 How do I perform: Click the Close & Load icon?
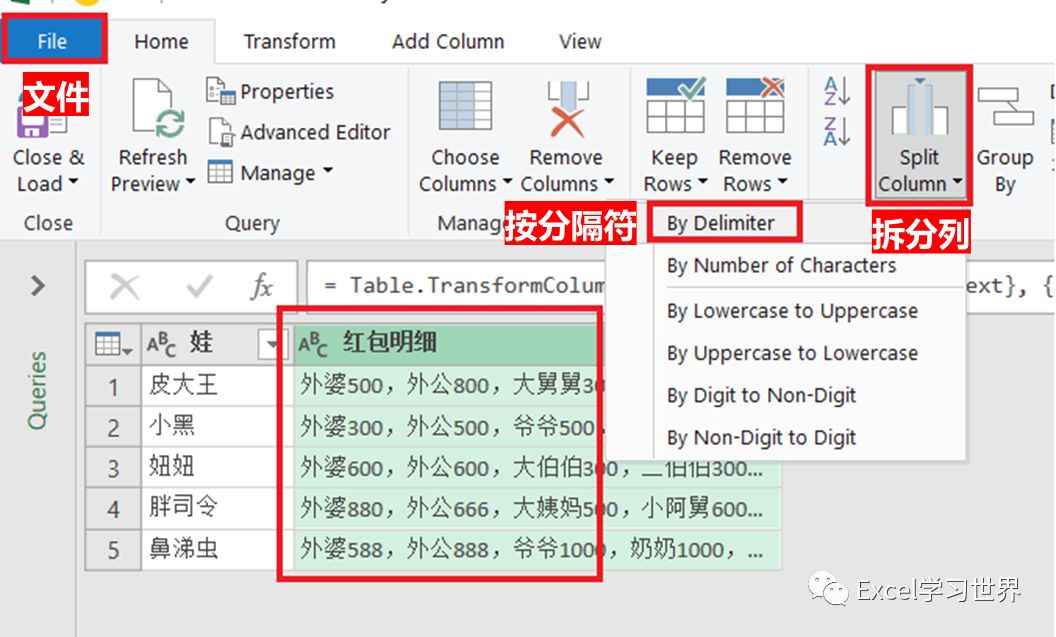[x=40, y=118]
